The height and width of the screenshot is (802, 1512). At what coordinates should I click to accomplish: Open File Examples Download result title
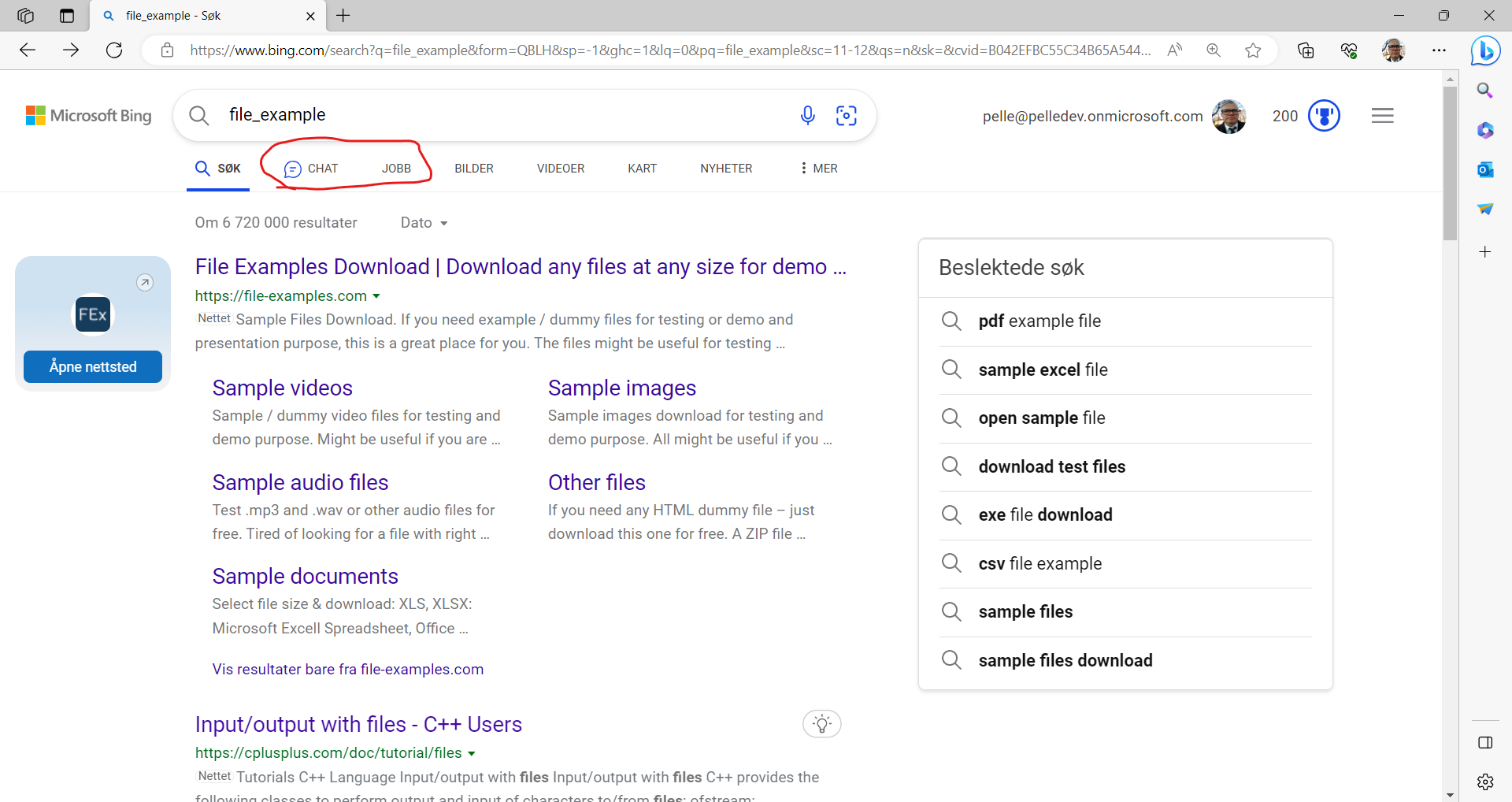pos(521,267)
